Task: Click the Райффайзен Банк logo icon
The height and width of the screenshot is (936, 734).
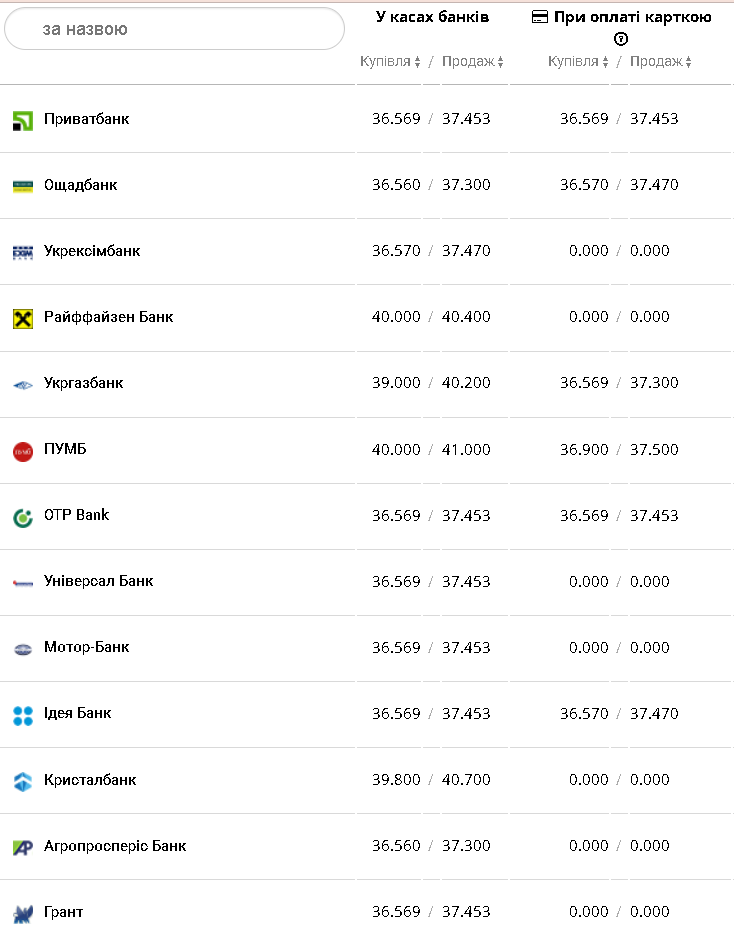Action: [x=23, y=318]
